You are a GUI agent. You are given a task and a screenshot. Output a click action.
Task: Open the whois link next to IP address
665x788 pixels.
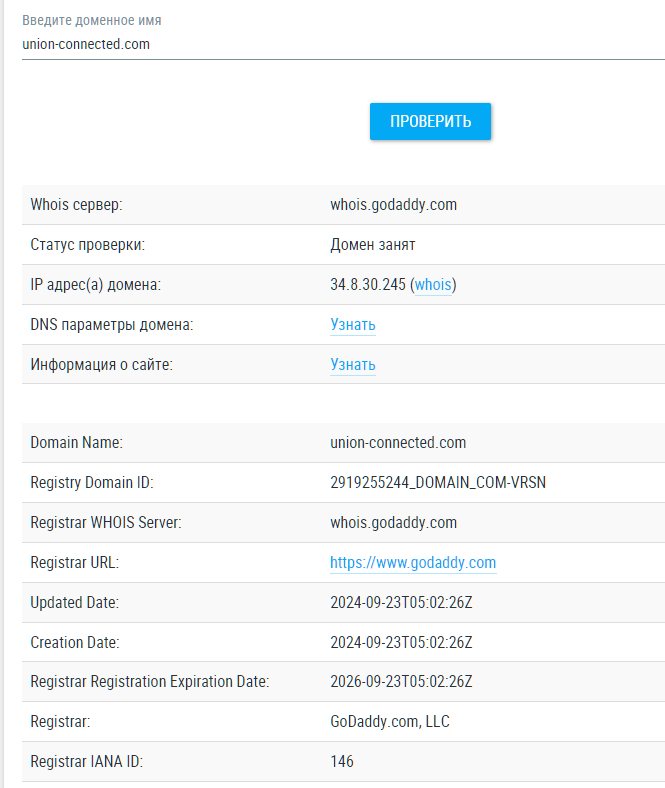433,284
